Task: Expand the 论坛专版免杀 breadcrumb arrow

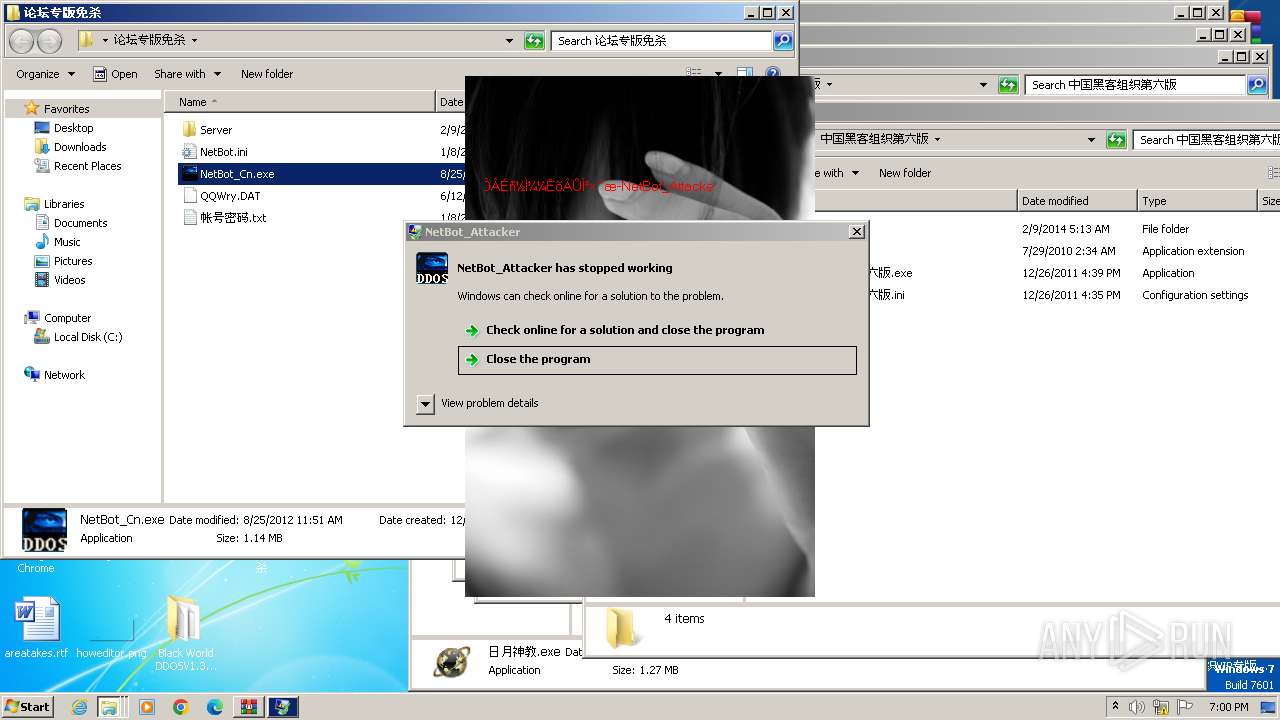Action: [194, 41]
